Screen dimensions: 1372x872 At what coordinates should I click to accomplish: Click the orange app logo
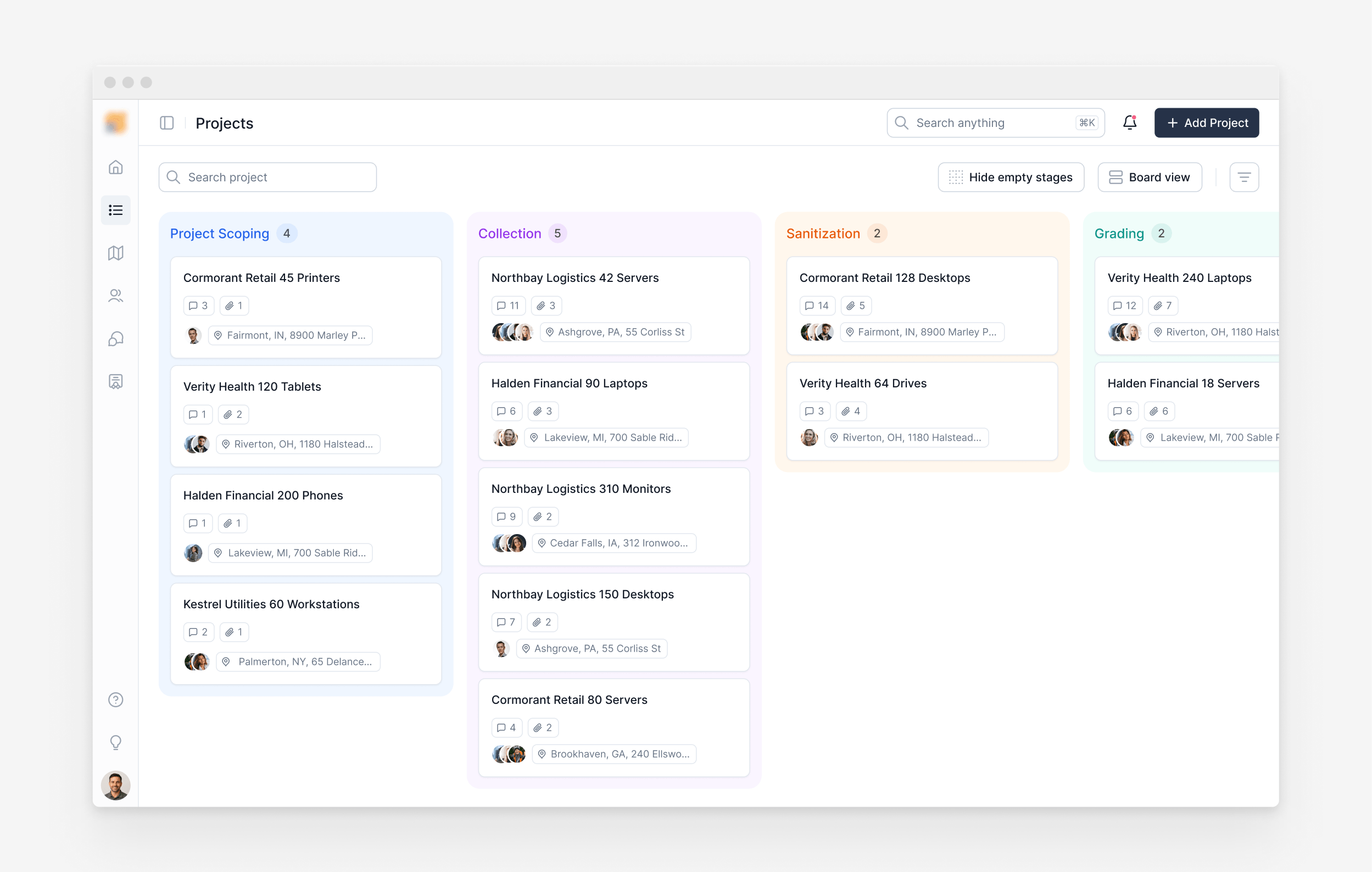coord(116,123)
